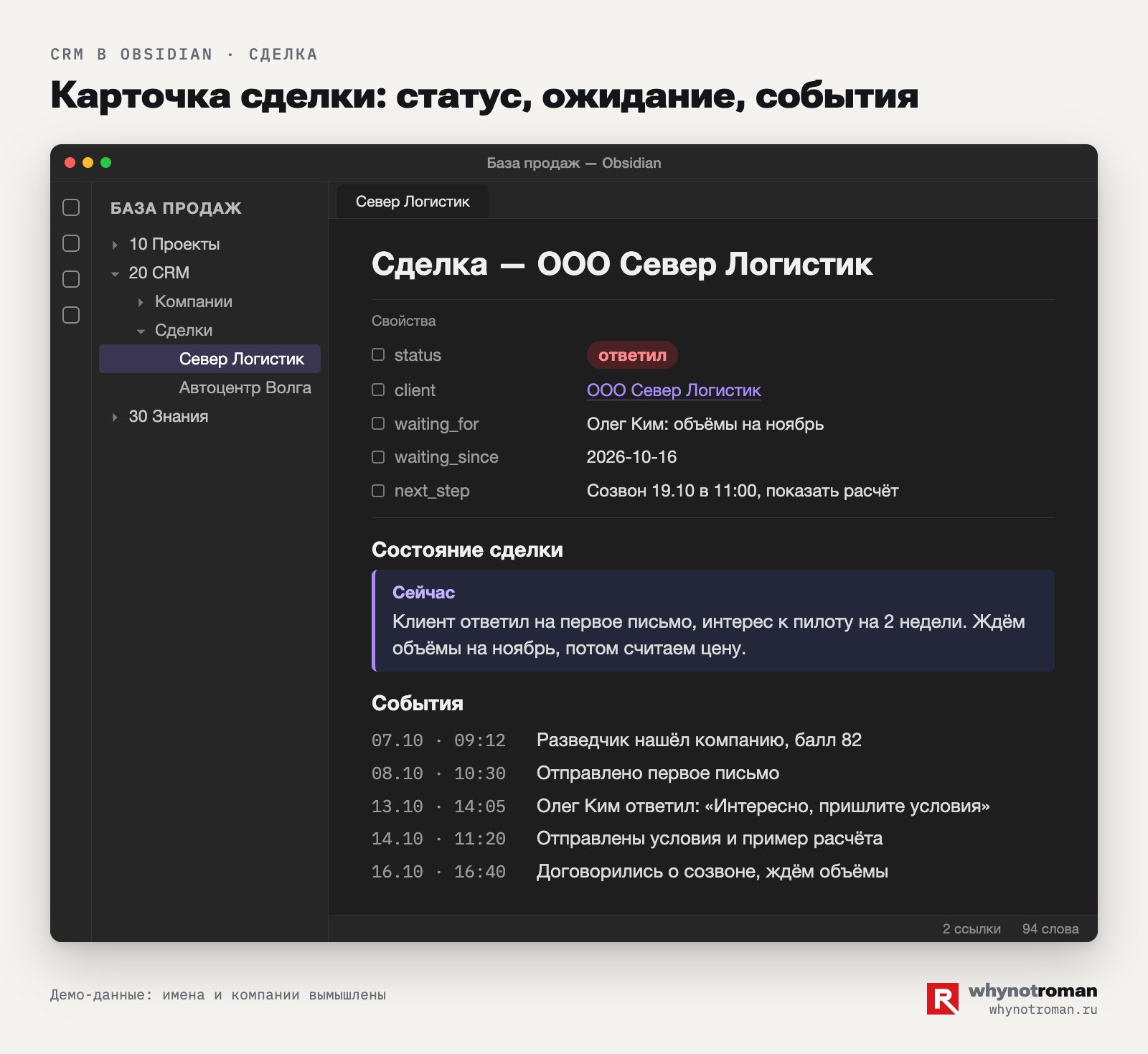Image resolution: width=1148 pixels, height=1054 pixels.
Task: Click the yellow minimize window button
Action: tap(88, 163)
